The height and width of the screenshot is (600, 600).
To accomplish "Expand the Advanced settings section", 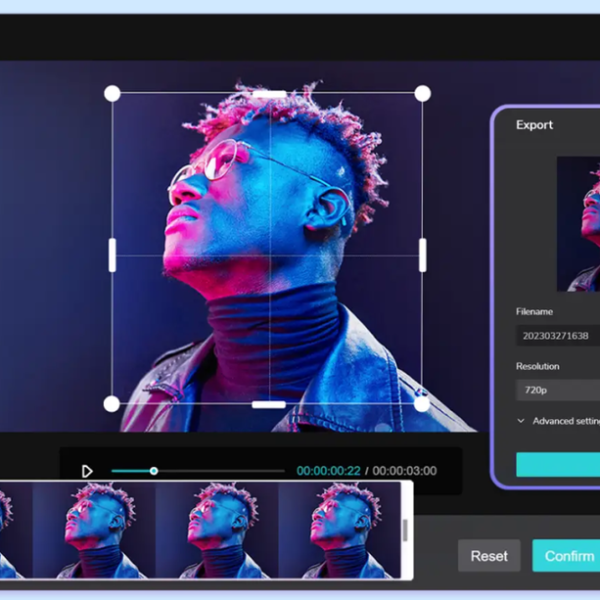I will click(559, 421).
